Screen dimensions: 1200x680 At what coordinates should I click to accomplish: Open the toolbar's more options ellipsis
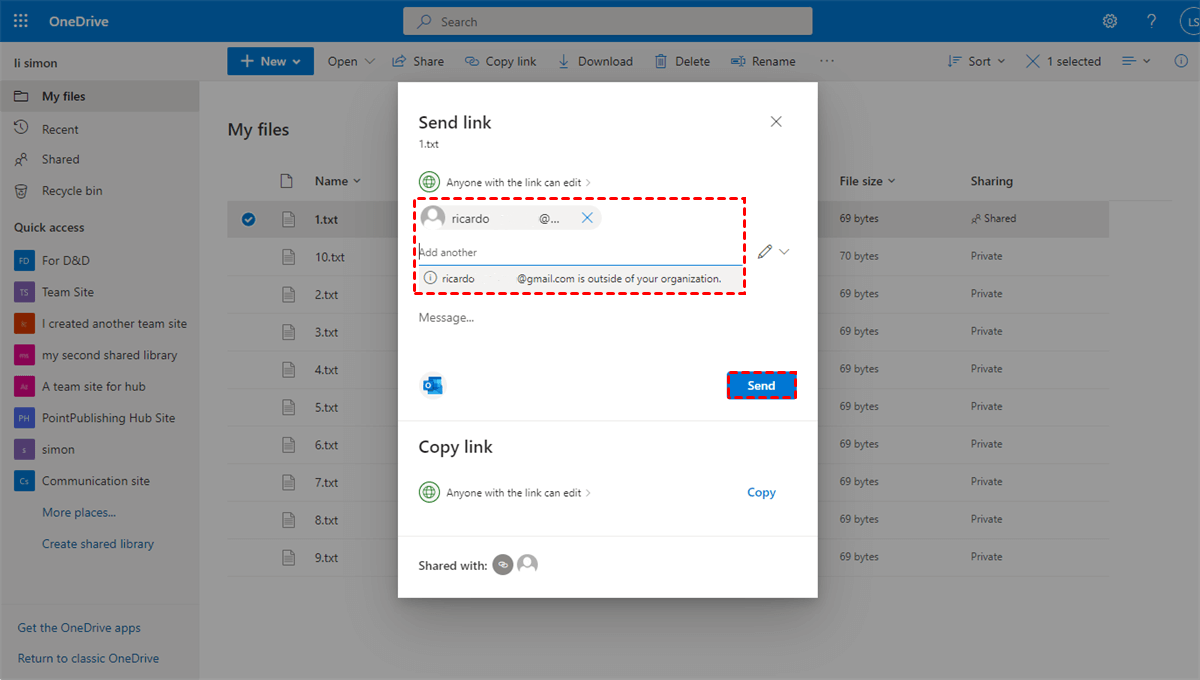(x=827, y=61)
